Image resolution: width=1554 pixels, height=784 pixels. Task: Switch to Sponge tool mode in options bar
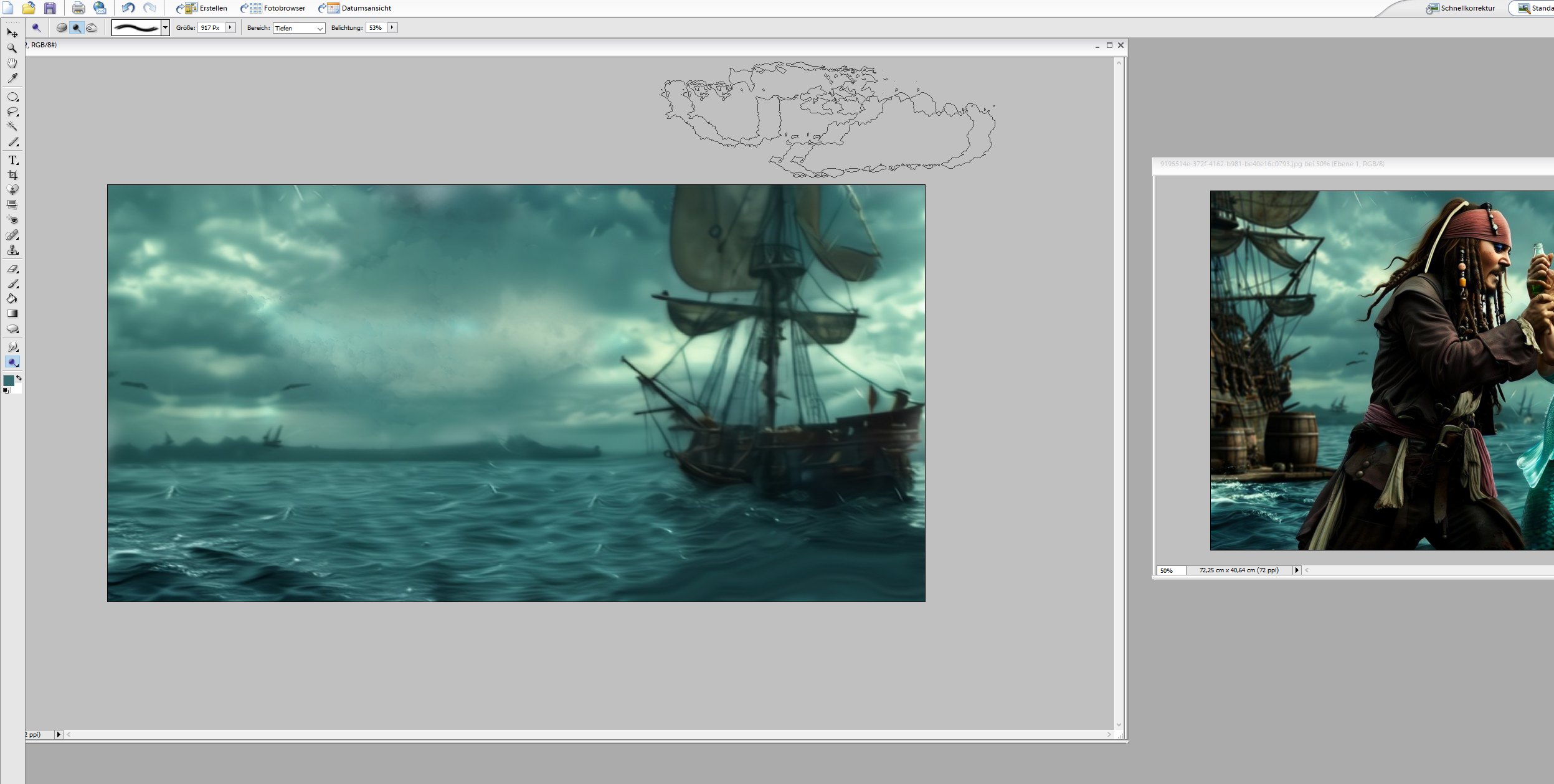click(x=61, y=27)
